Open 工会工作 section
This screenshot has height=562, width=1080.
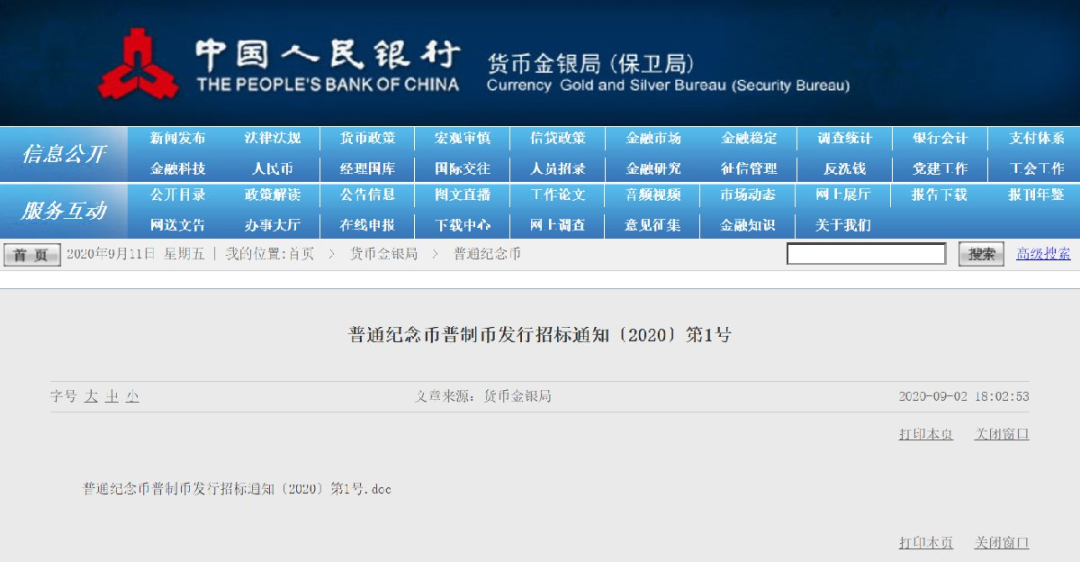(x=1037, y=169)
